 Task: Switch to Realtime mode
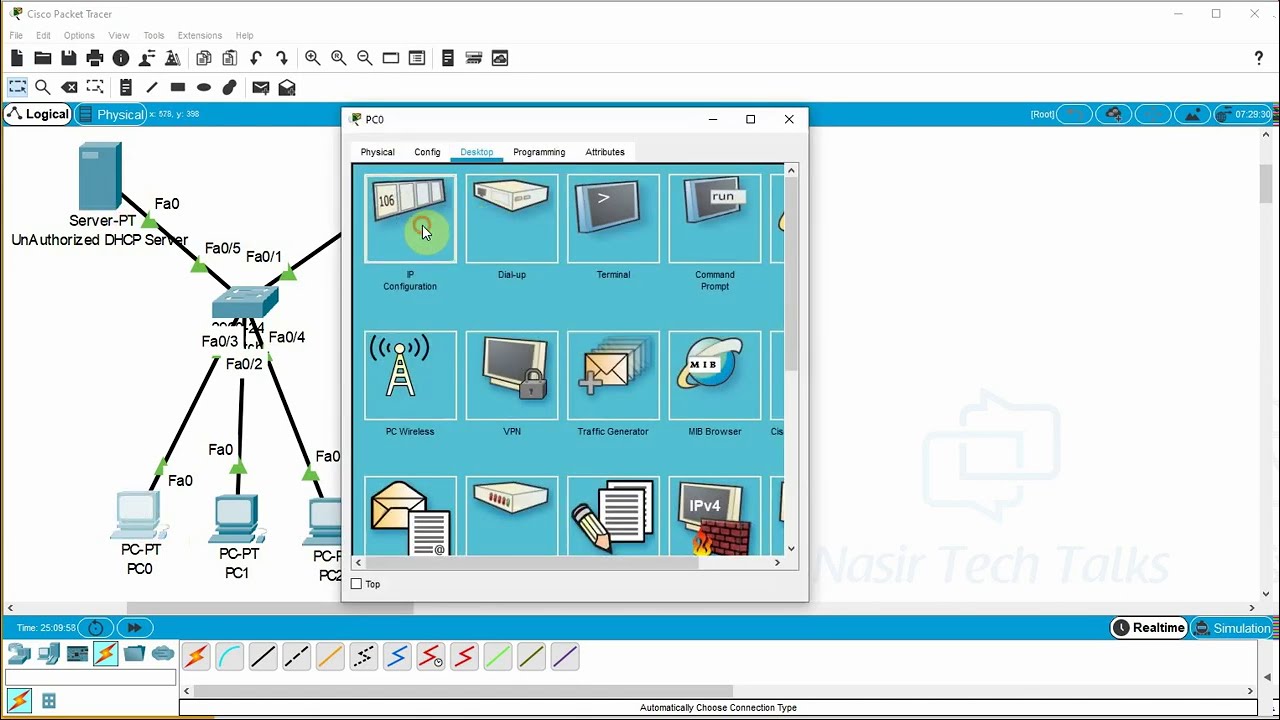(1149, 628)
